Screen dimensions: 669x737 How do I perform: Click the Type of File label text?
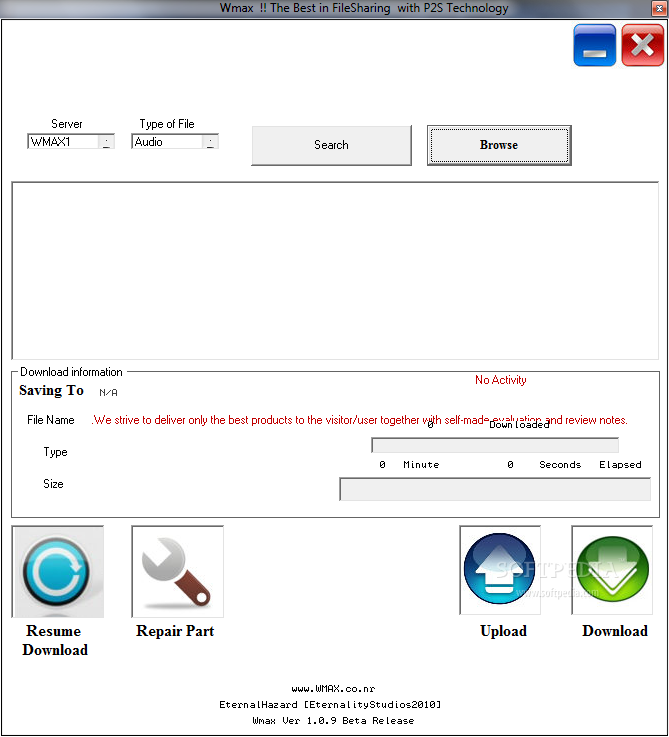167,124
